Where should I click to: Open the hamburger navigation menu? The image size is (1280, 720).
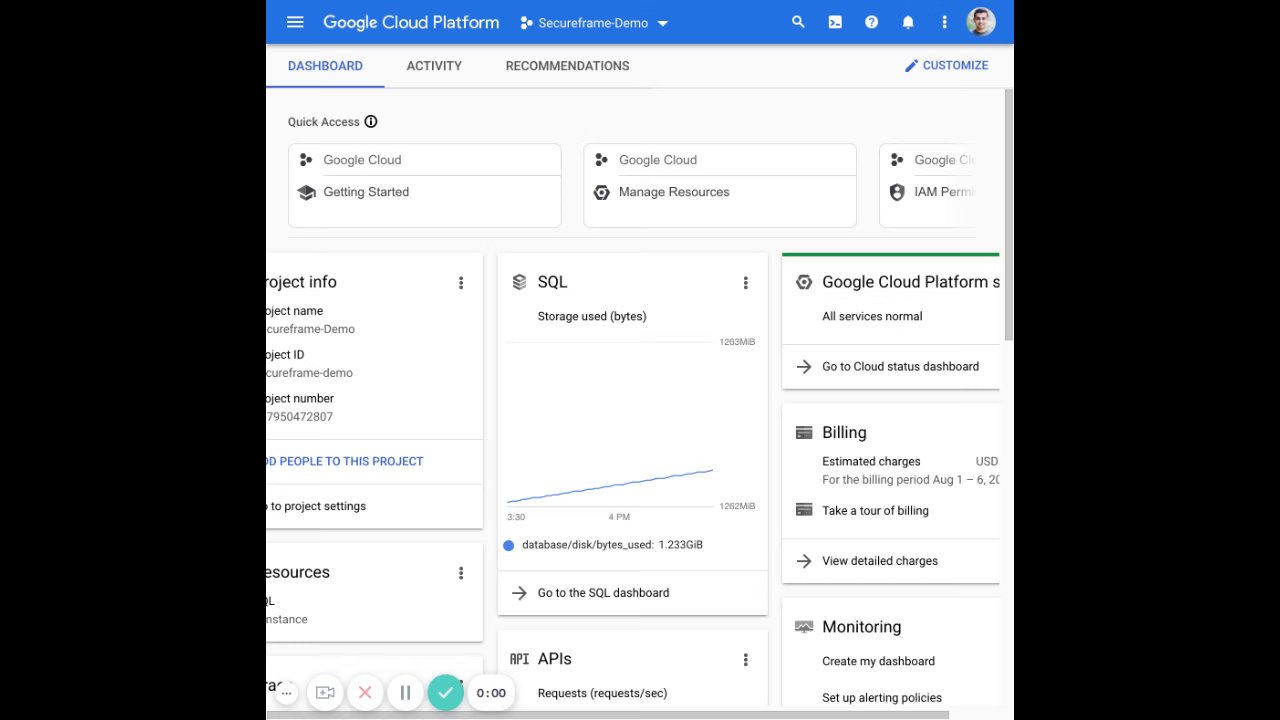295,22
